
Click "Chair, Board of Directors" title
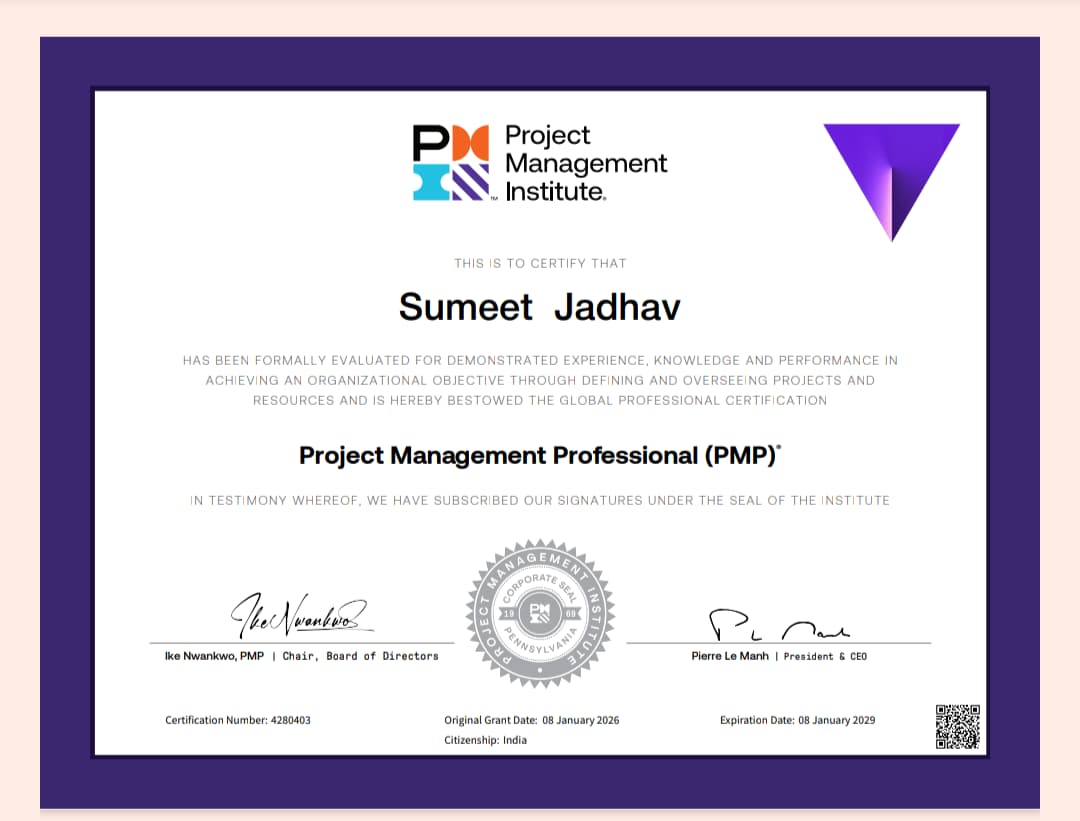pos(360,656)
